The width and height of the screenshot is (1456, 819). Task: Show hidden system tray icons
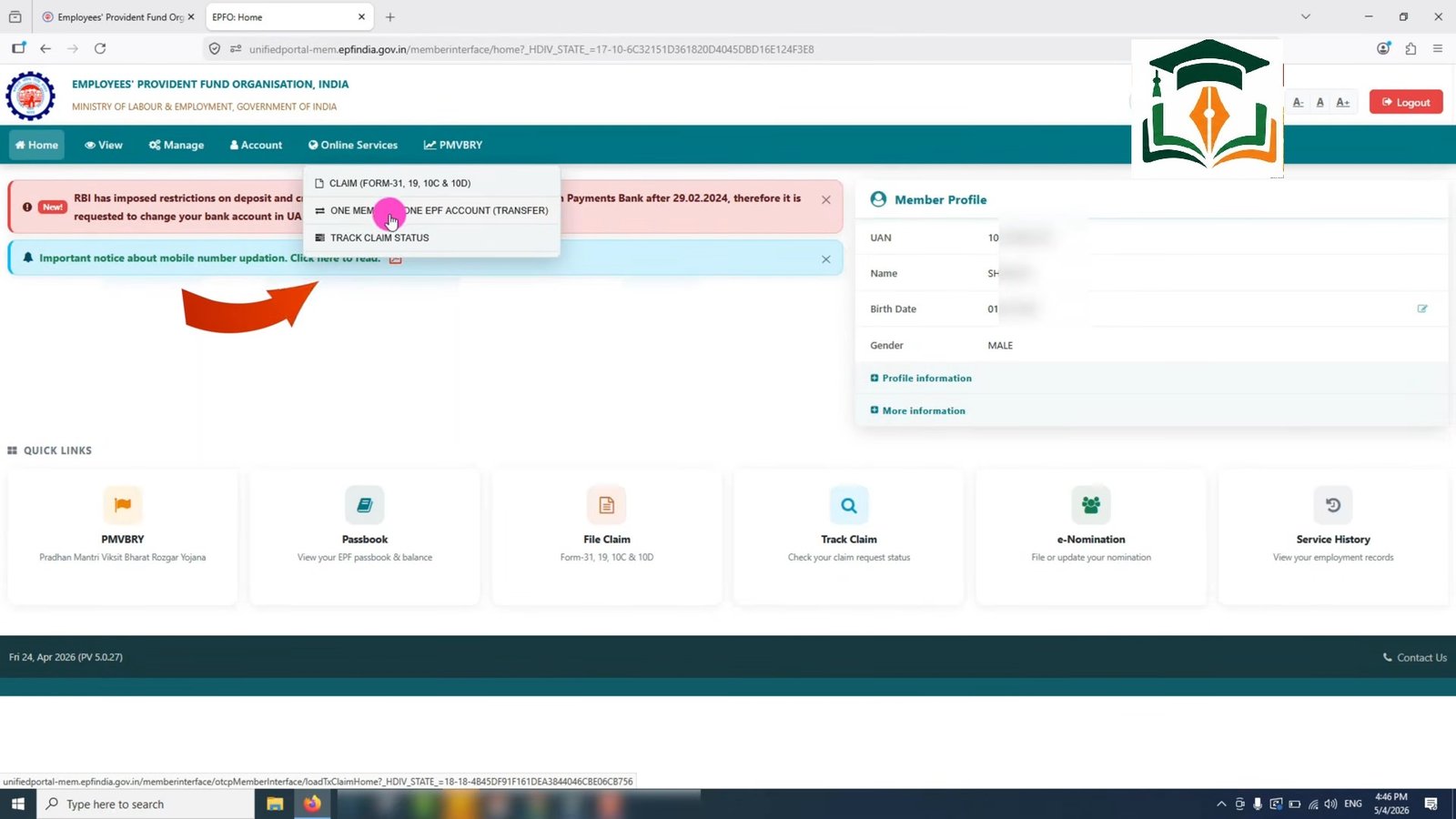(x=1221, y=804)
